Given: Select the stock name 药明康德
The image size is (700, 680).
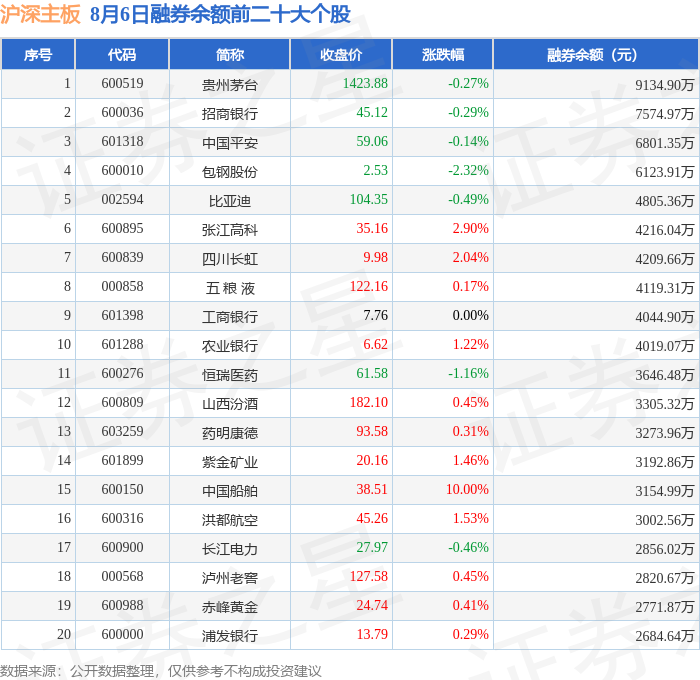Looking at the screenshot, I should point(229,433).
